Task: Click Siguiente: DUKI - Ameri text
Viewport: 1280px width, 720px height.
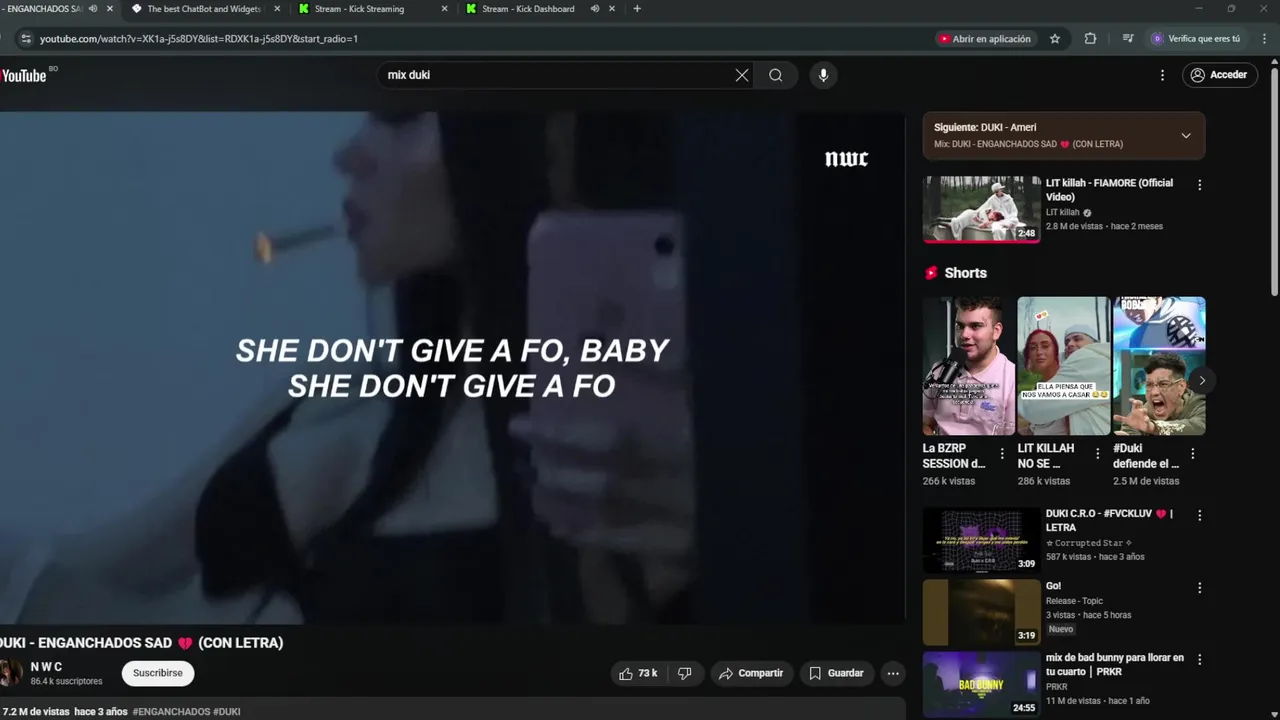Action: tap(985, 128)
